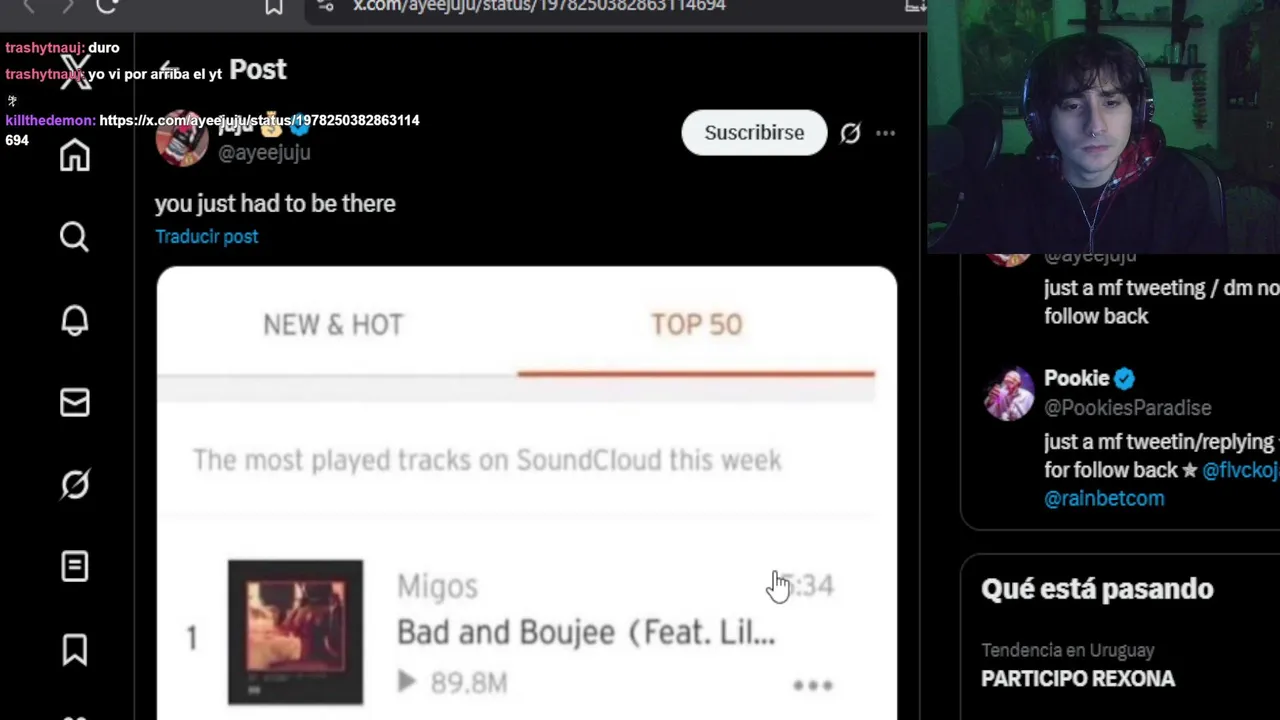Click the Traducir post link
The width and height of the screenshot is (1280, 720).
click(207, 237)
